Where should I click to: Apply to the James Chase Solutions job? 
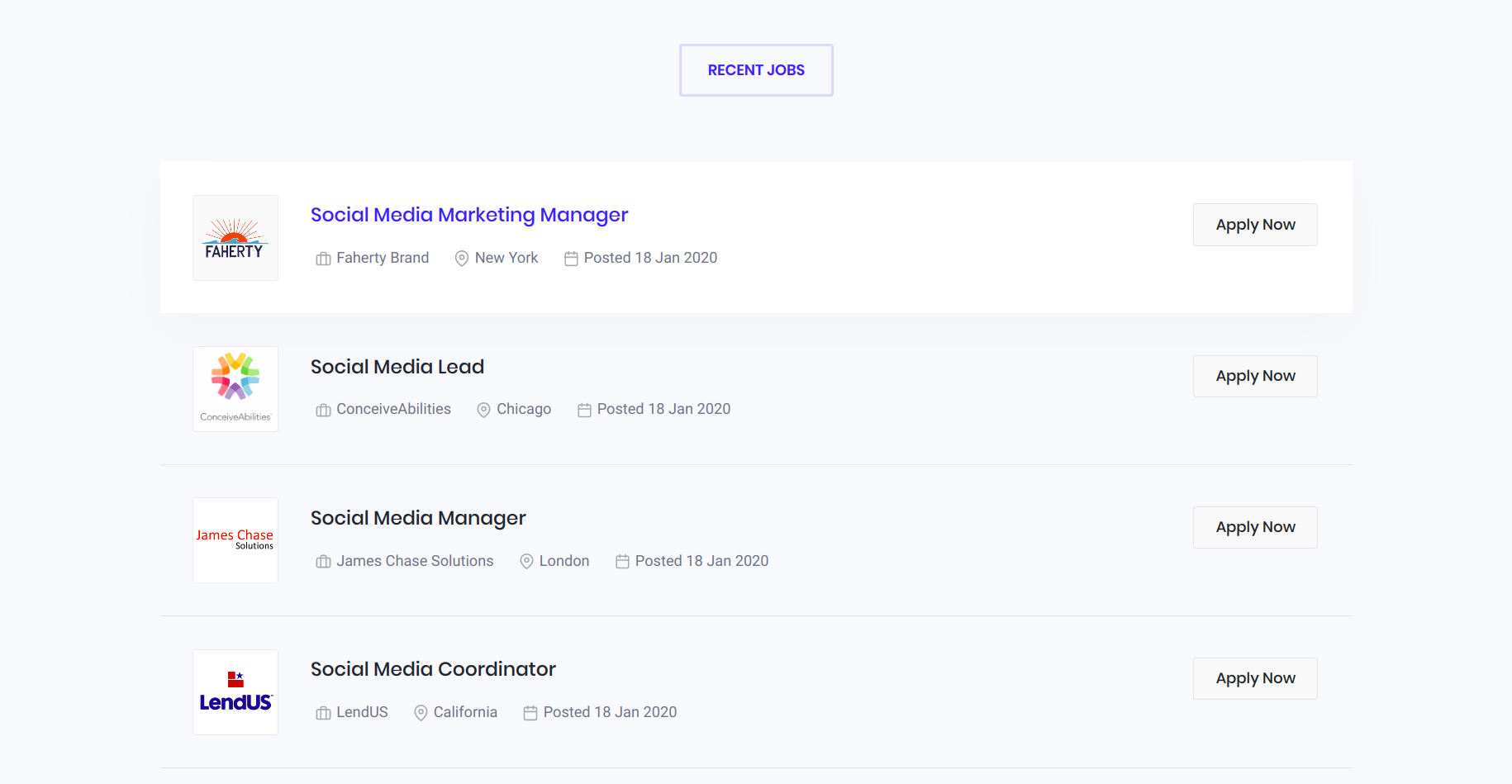(1254, 527)
